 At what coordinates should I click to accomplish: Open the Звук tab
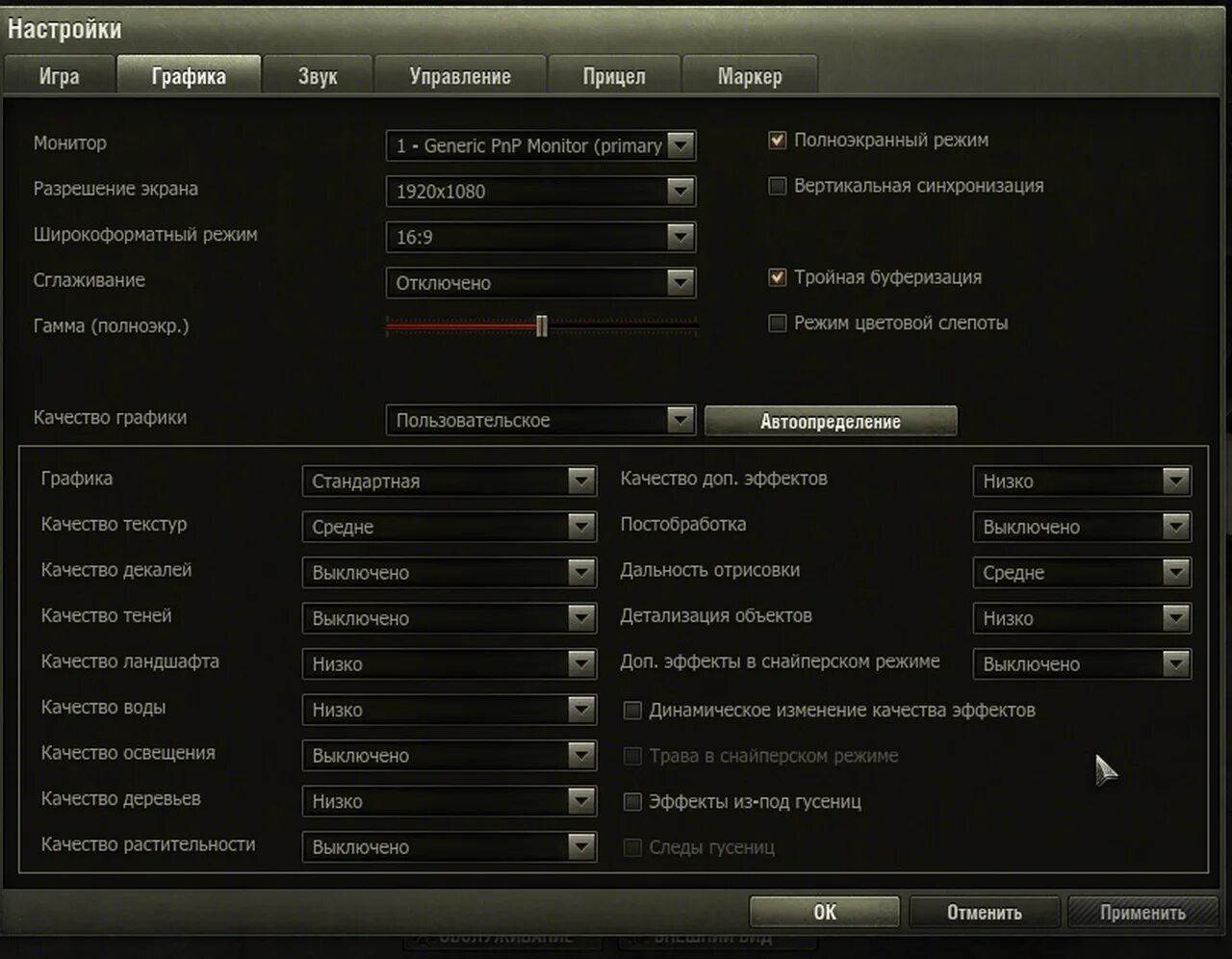tap(318, 76)
